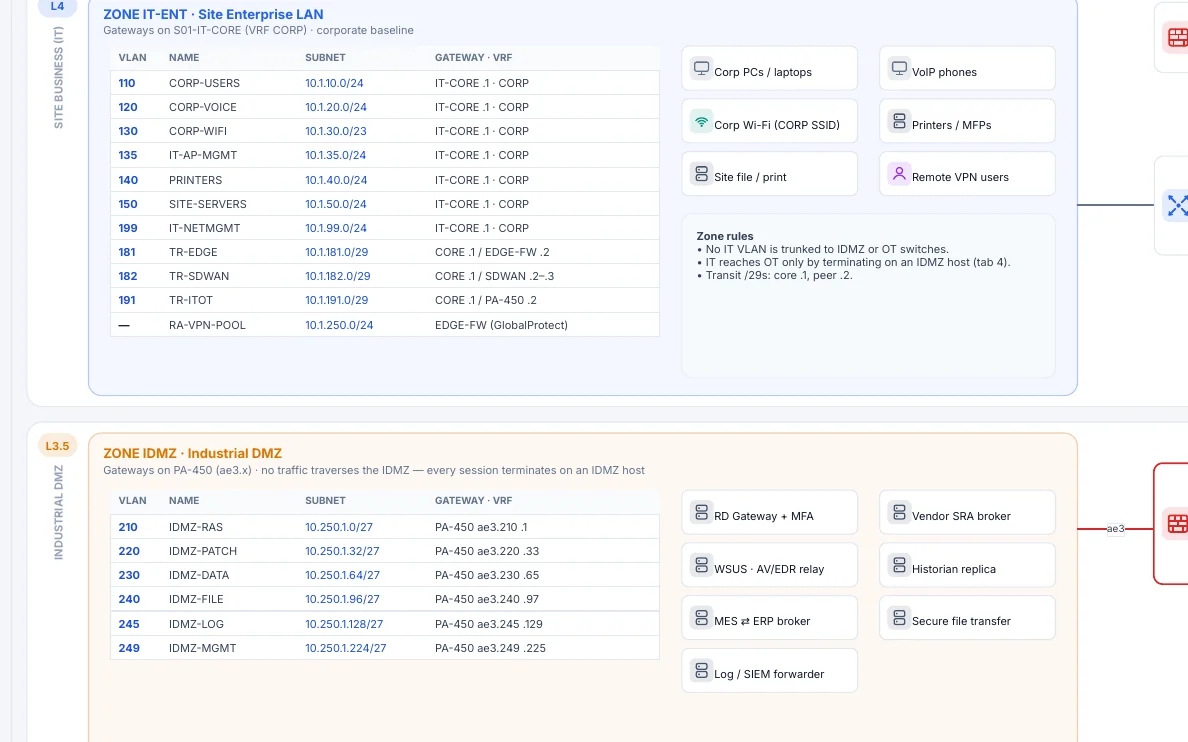Image resolution: width=1188 pixels, height=742 pixels.
Task: Open subnet link 10.250.1.96/27
Action: tap(342, 599)
